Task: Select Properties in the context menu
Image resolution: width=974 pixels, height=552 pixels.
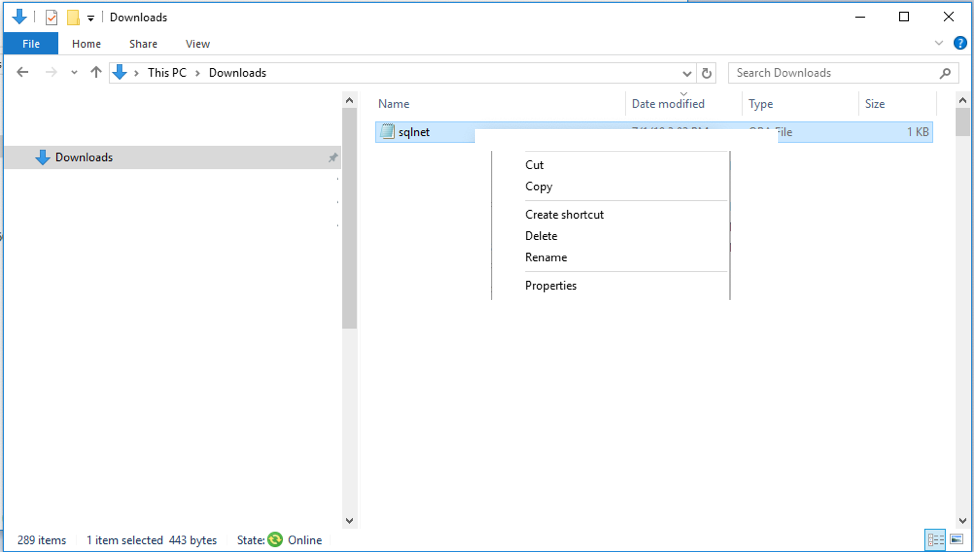Action: coord(551,285)
